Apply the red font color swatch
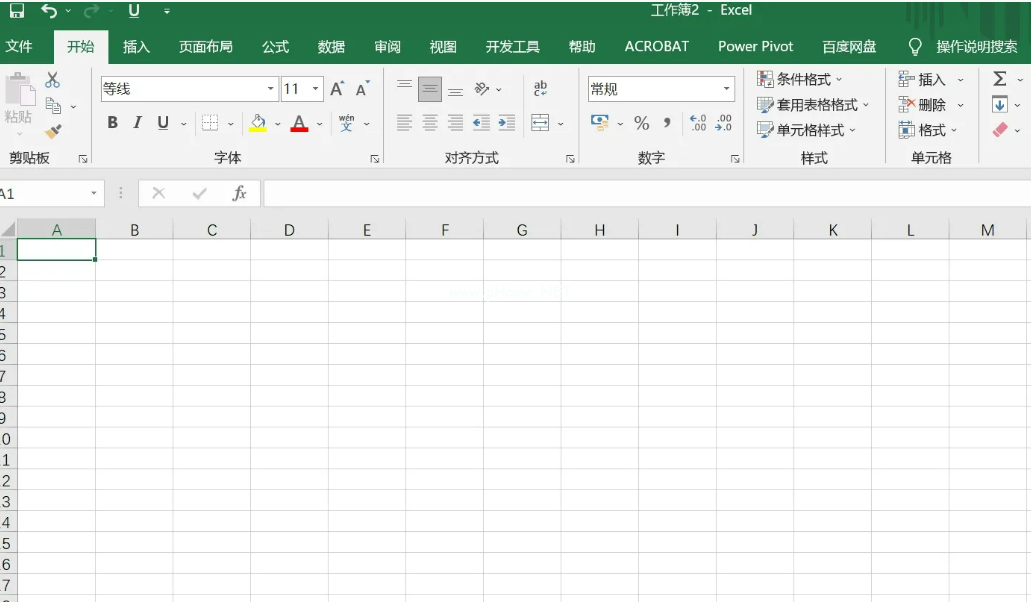 (x=299, y=124)
